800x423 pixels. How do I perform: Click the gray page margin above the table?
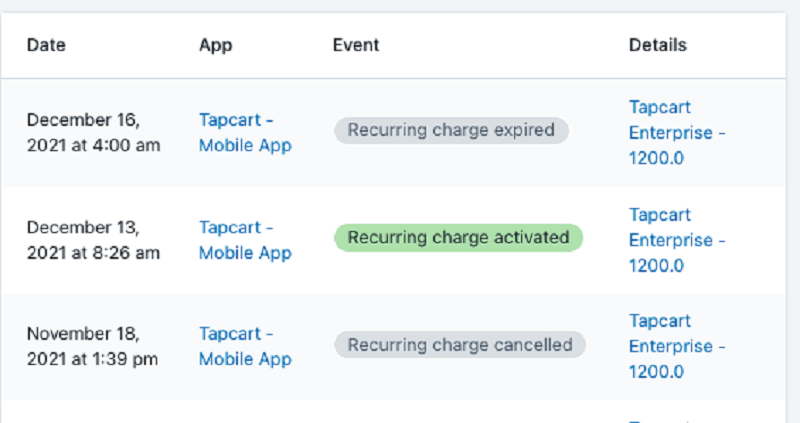click(400, 5)
